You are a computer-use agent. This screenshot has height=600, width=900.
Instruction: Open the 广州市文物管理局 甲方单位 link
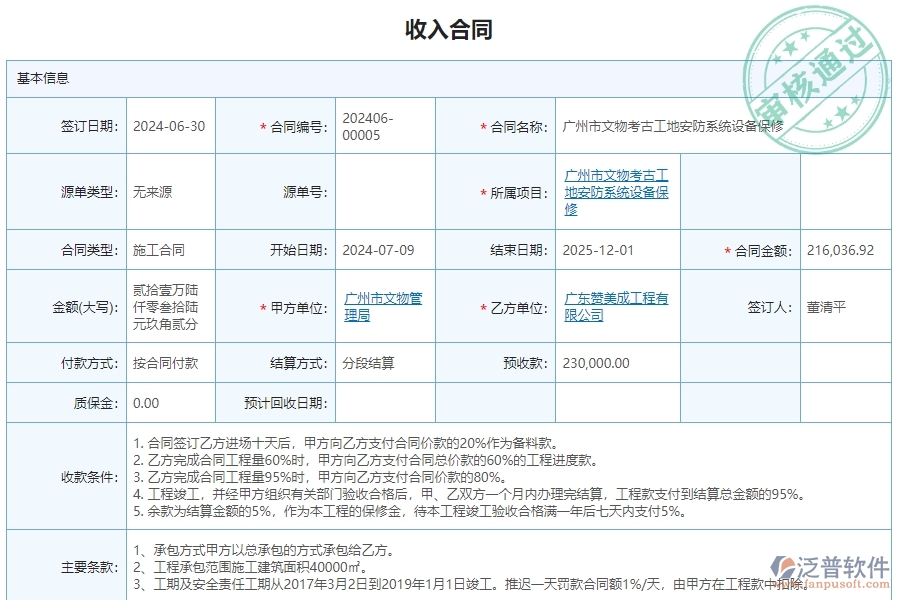(x=384, y=307)
